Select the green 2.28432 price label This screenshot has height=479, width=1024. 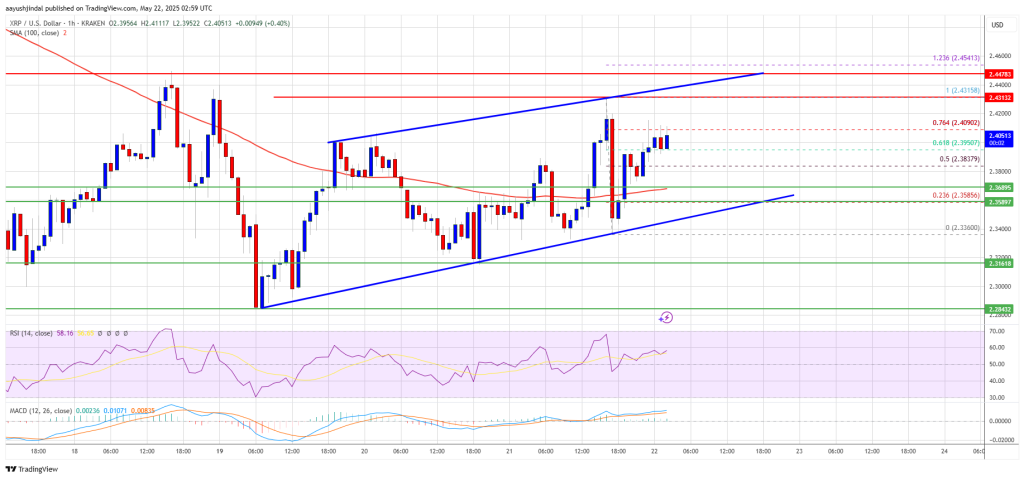click(998, 309)
